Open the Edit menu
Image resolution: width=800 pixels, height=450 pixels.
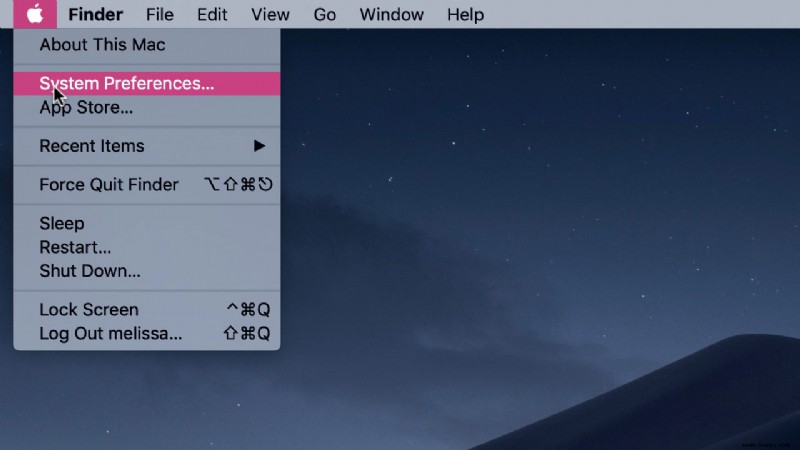tap(212, 14)
